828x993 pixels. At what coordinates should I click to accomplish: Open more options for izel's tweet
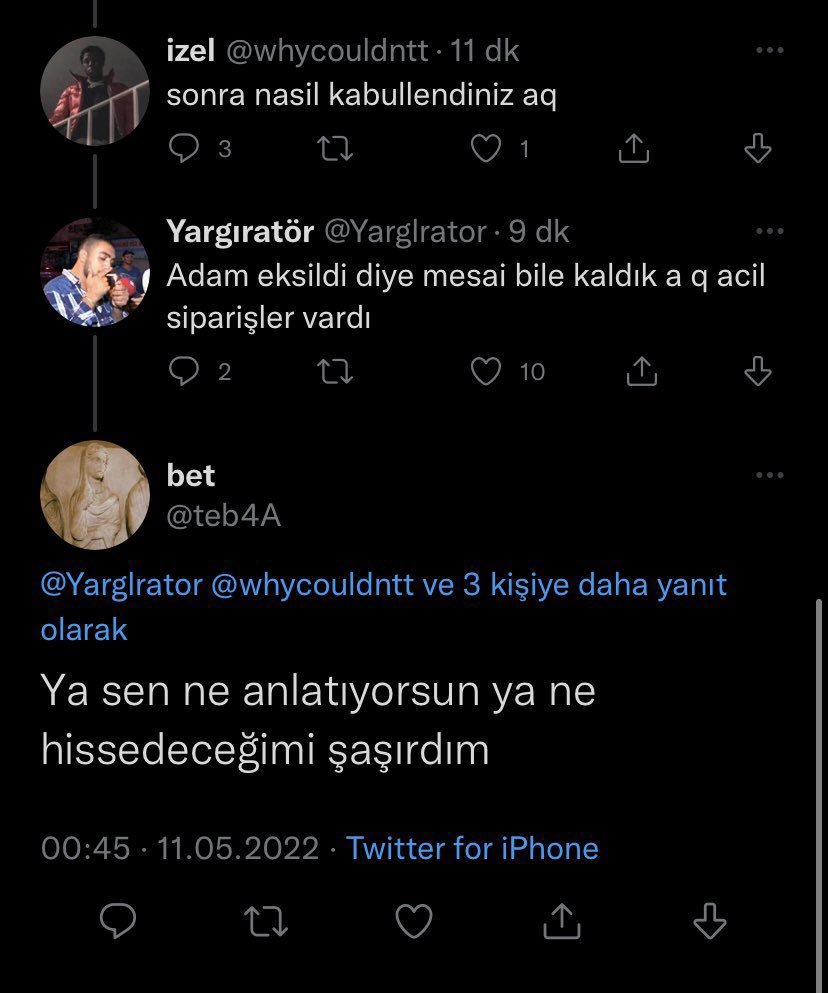[769, 51]
